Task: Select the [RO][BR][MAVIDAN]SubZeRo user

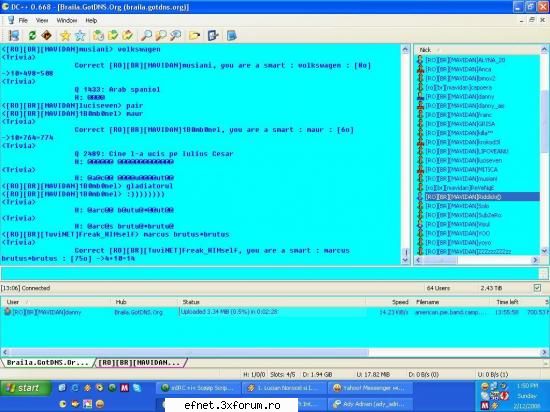Action: 463,215
